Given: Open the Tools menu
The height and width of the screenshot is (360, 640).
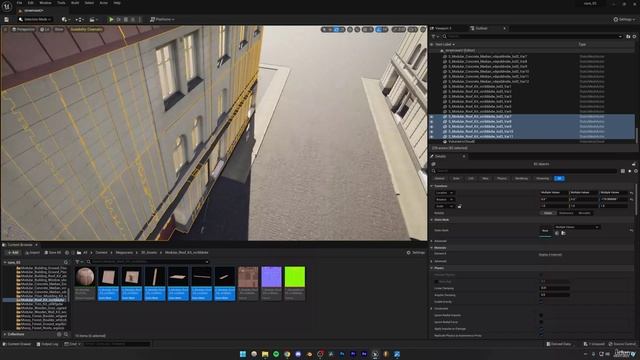Looking at the screenshot, I should click(61, 3).
